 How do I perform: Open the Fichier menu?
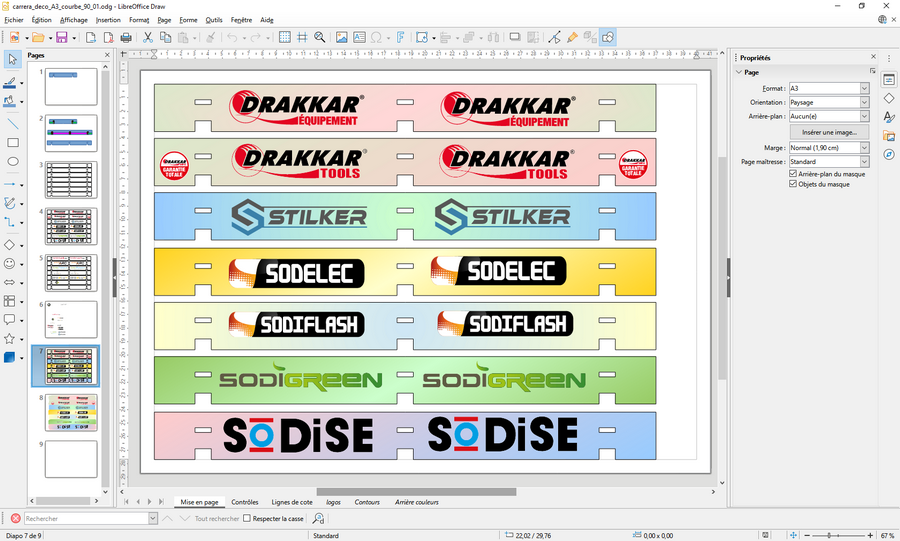tap(14, 20)
